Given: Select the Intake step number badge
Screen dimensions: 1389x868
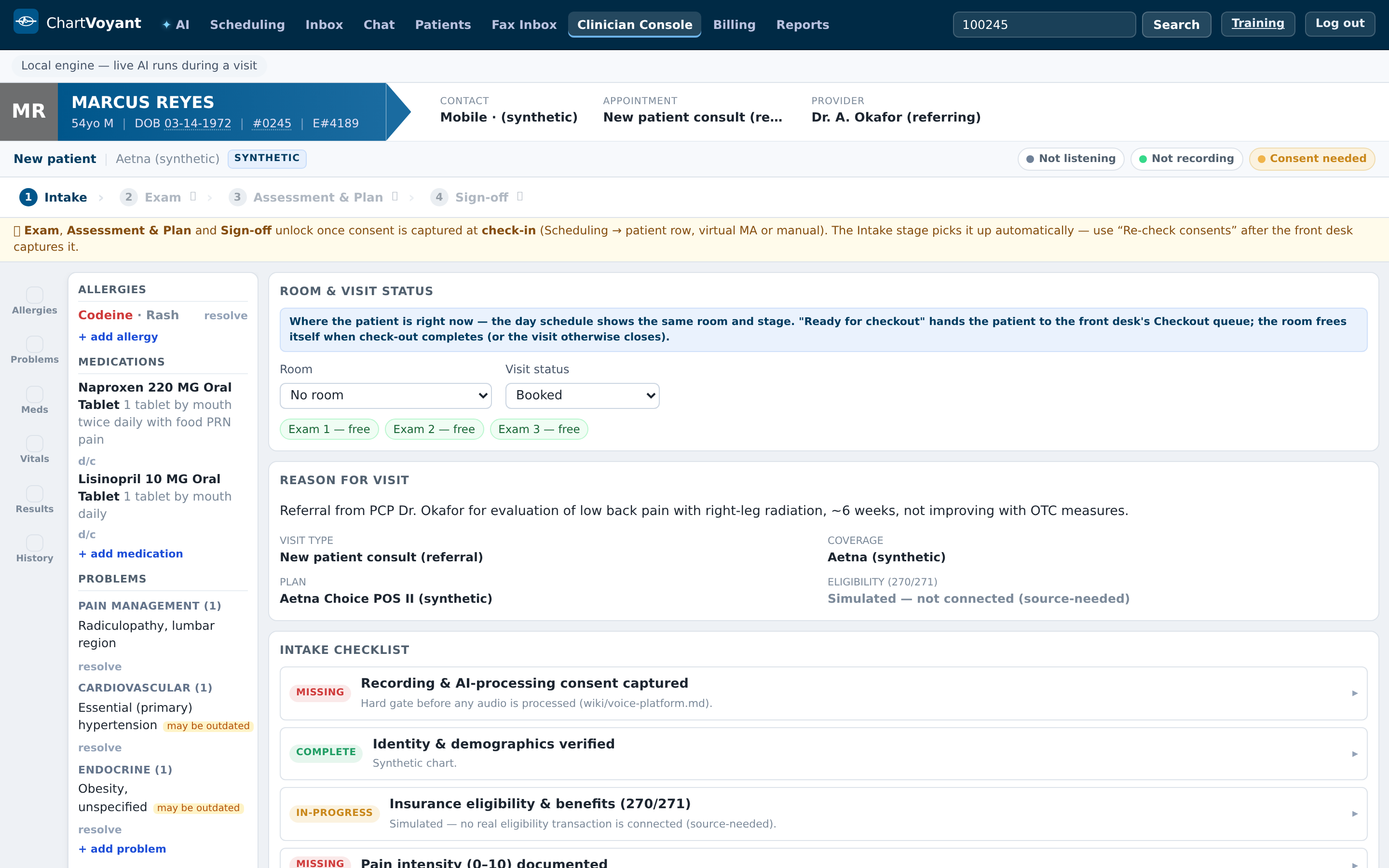Looking at the screenshot, I should 28,197.
